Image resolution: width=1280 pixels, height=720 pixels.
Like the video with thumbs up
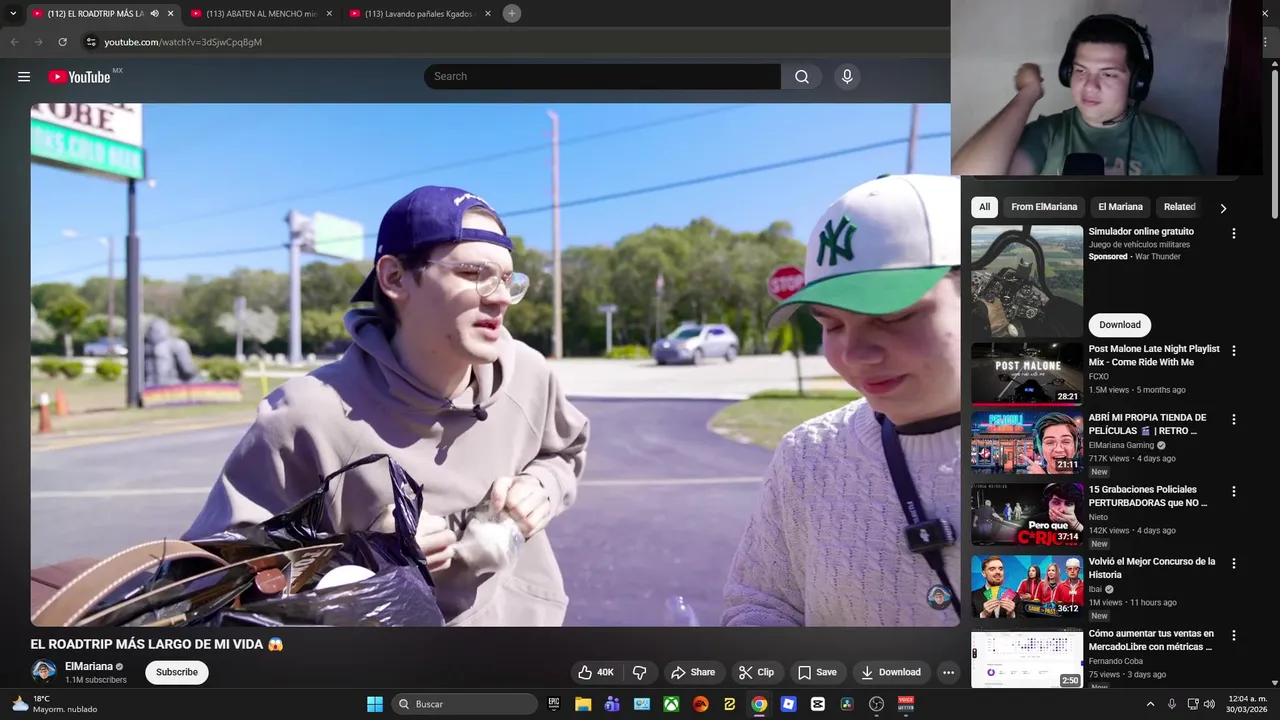596,672
